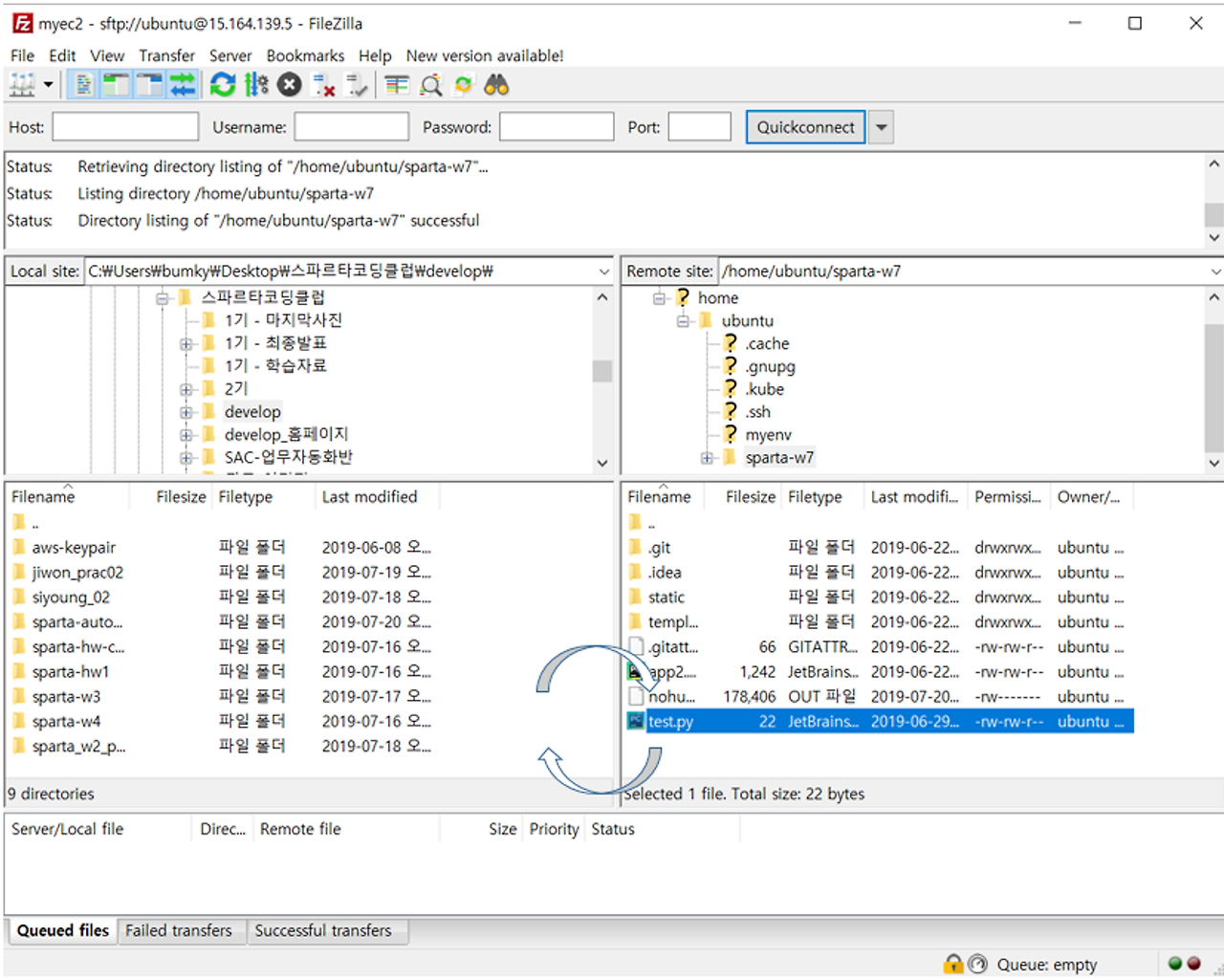This screenshot has width=1224, height=980.
Task: Toggle the local directory tree display
Action: point(117,85)
